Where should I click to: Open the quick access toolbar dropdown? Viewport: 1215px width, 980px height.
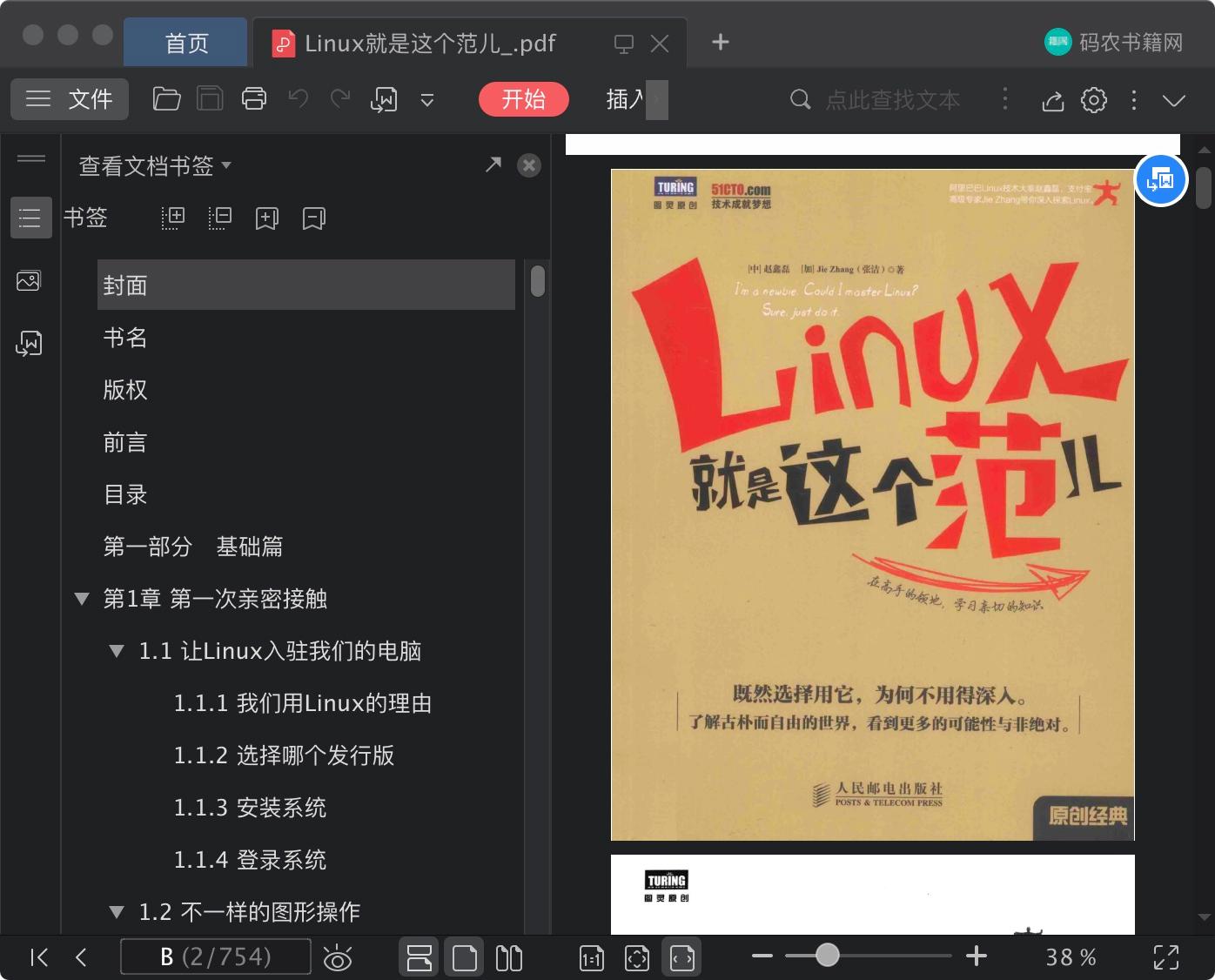(x=427, y=100)
